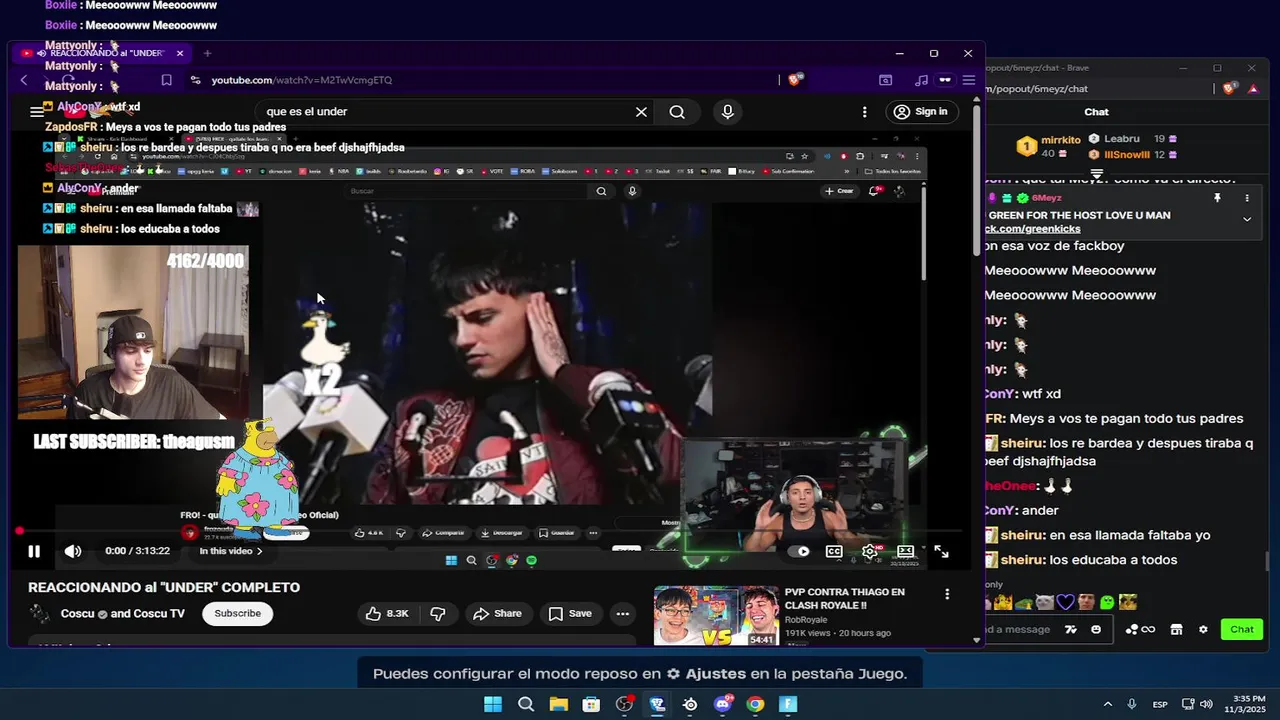Expand the 'In this video' chapters
This screenshot has height=720, width=1280.
231,551
